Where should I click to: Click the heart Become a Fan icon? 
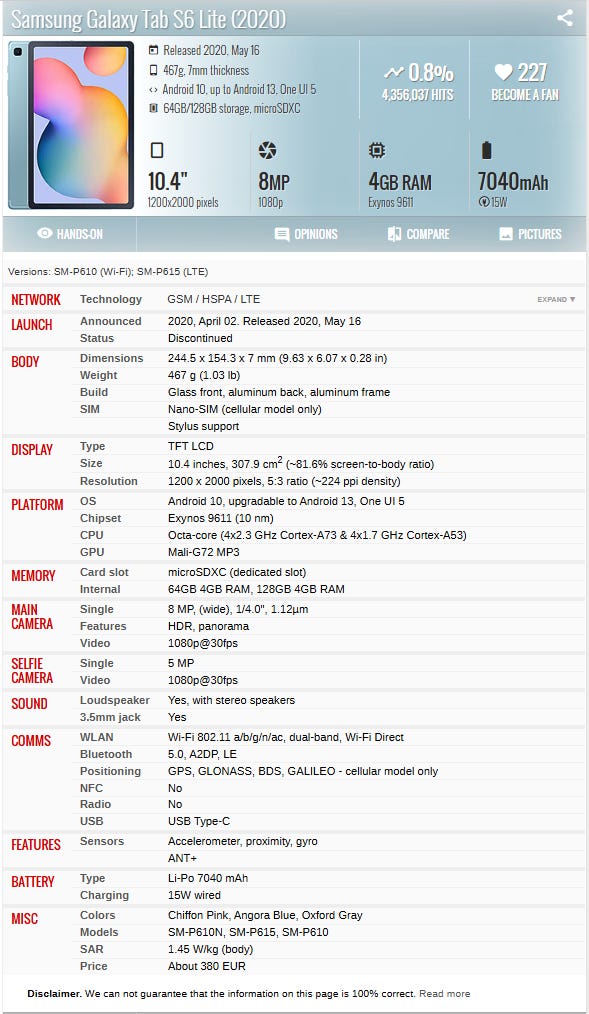click(x=503, y=72)
